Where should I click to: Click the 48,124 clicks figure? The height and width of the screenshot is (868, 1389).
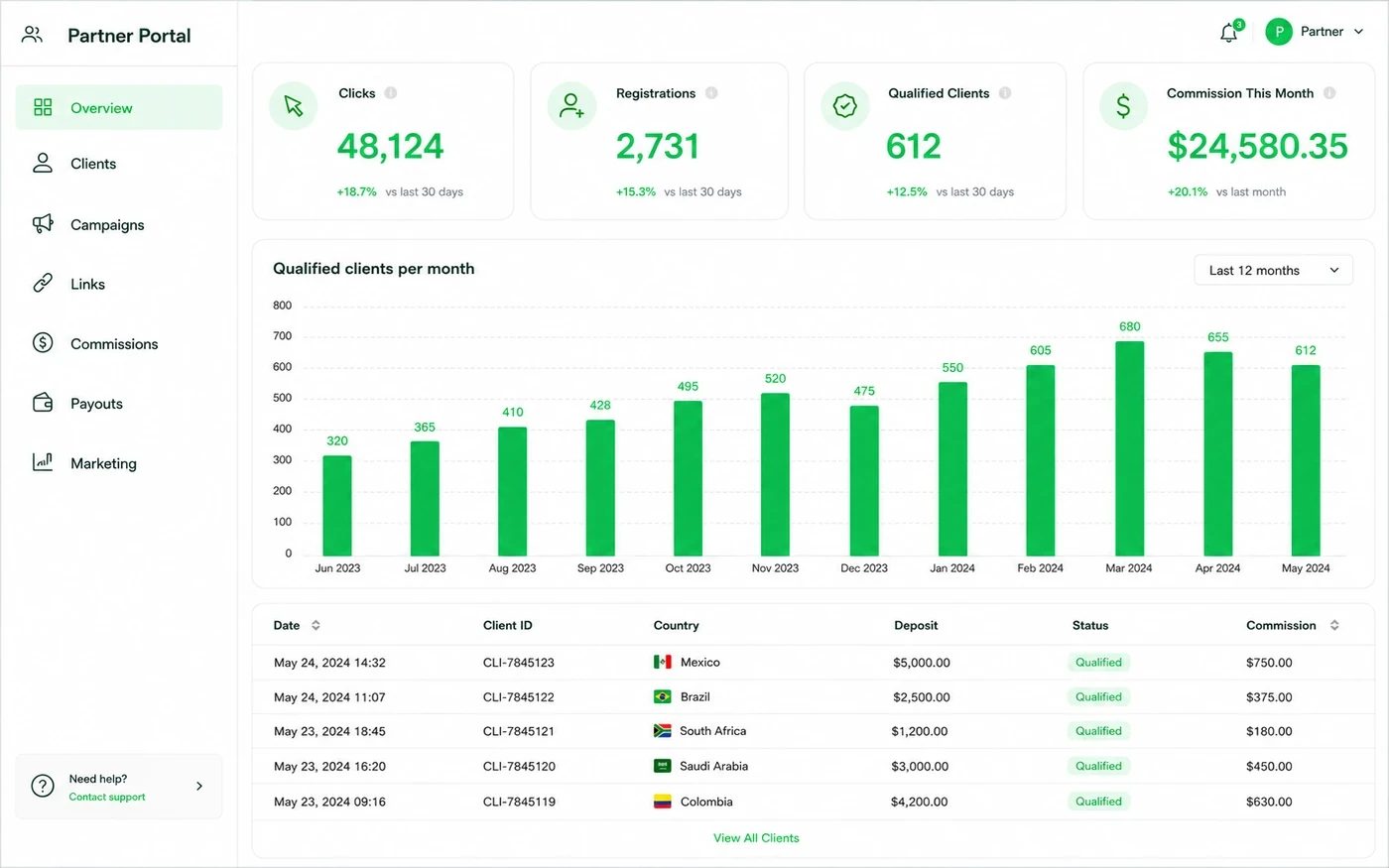click(x=390, y=146)
